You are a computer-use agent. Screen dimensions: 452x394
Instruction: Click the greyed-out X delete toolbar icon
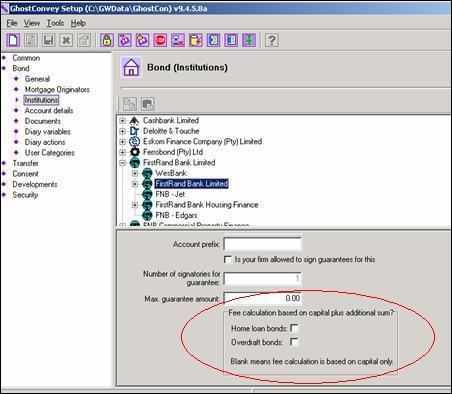[x=66, y=40]
